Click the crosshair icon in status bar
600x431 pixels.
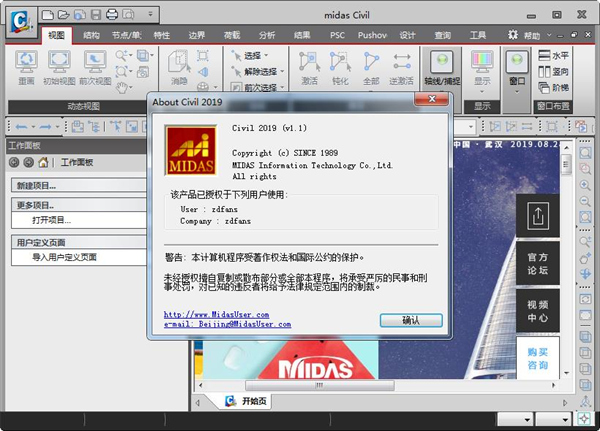(584, 419)
